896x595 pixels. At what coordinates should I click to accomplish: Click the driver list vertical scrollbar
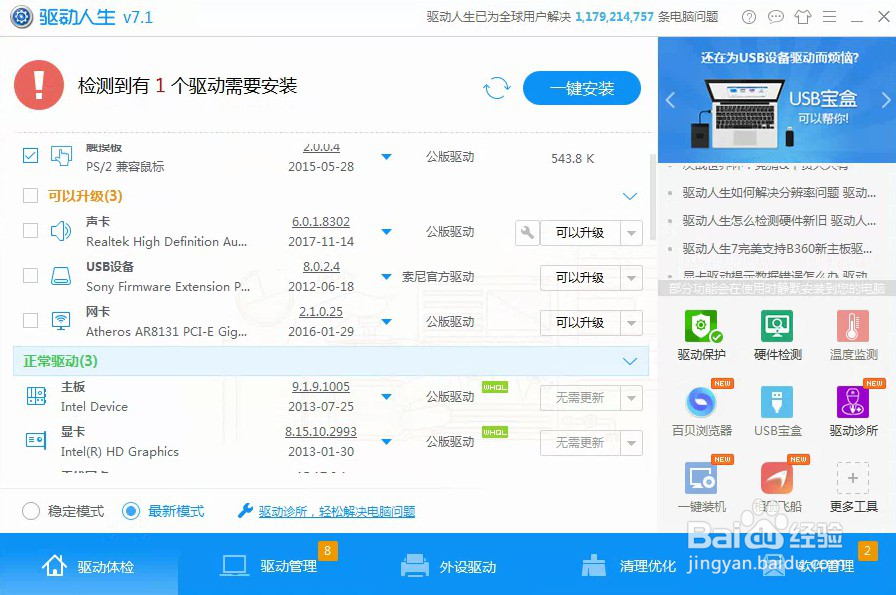pos(653,197)
